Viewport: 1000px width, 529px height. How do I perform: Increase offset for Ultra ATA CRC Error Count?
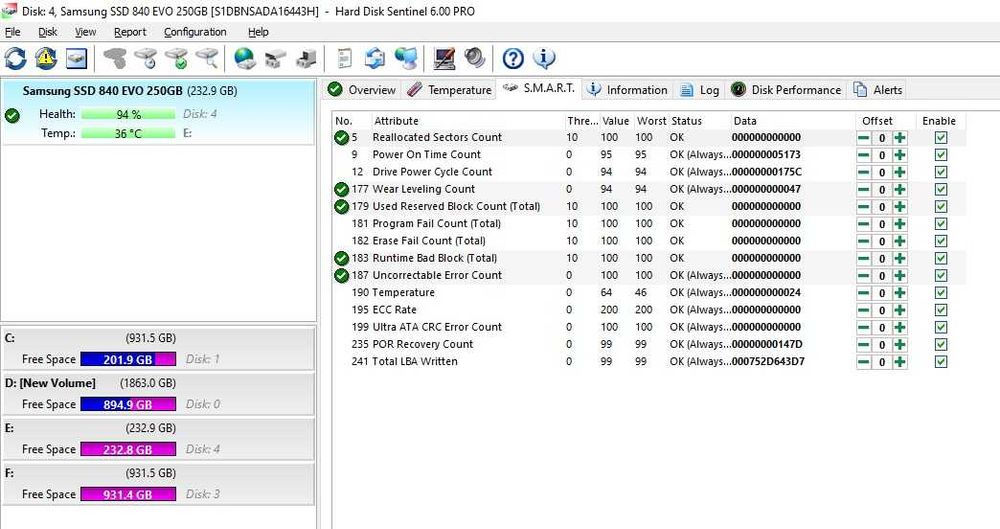point(900,327)
